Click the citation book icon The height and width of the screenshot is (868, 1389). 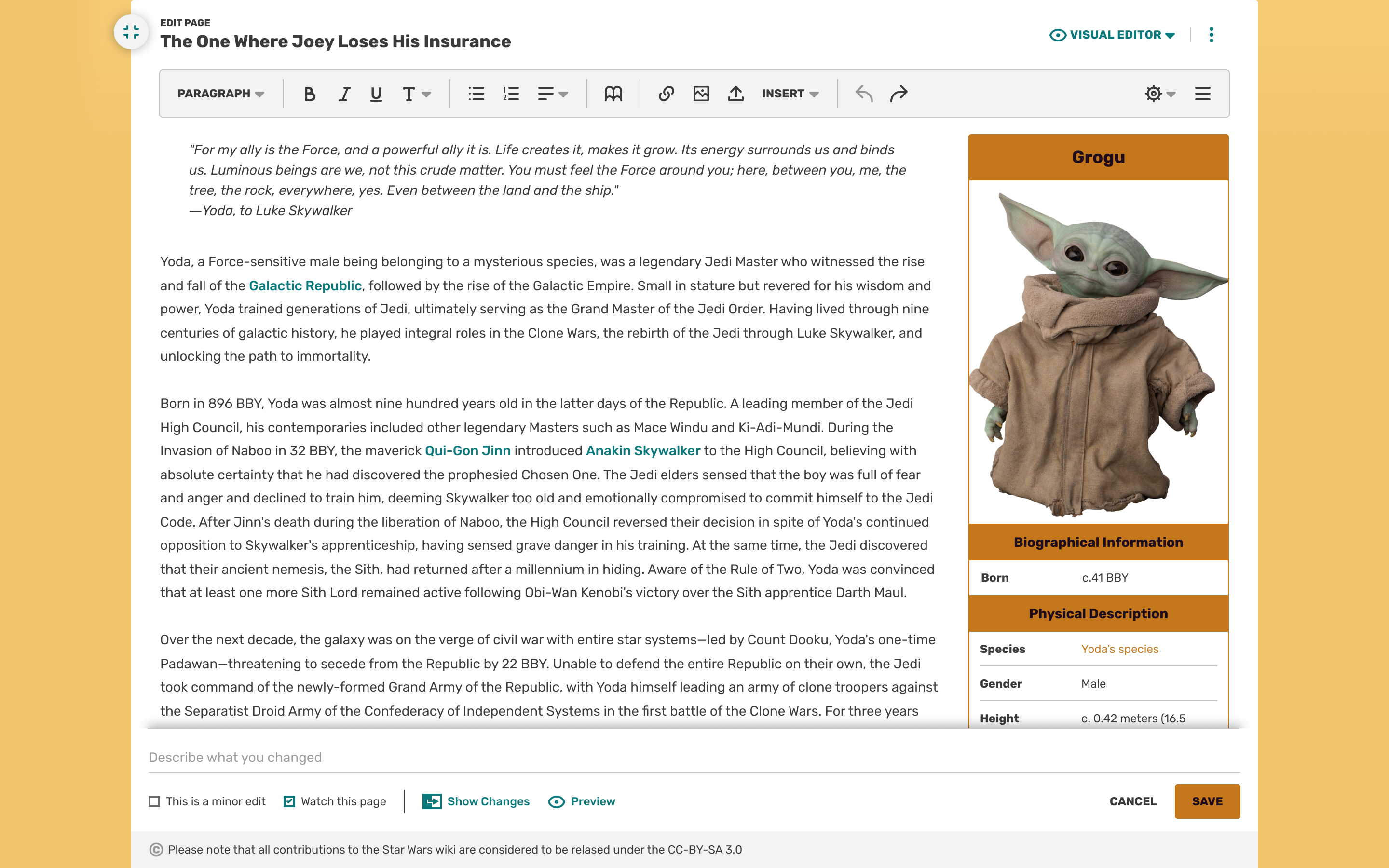613,94
